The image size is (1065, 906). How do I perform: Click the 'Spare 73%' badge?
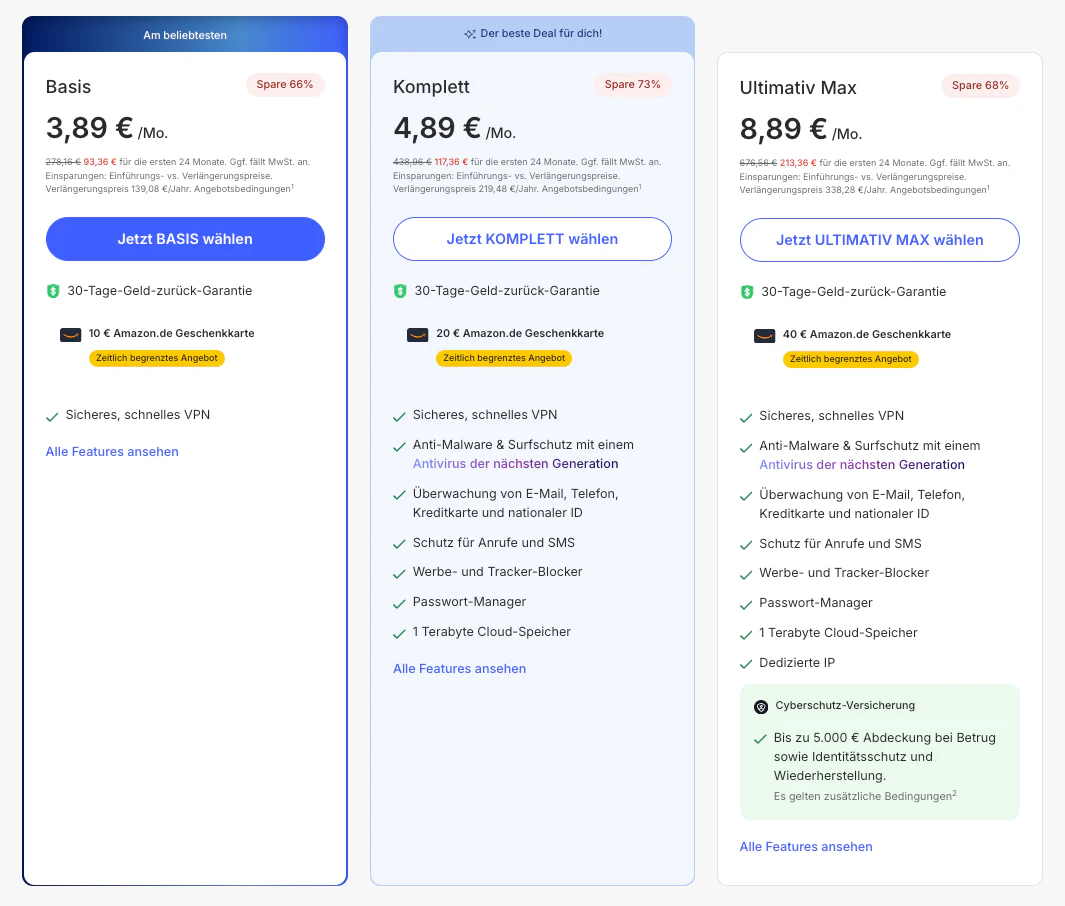pyautogui.click(x=633, y=85)
